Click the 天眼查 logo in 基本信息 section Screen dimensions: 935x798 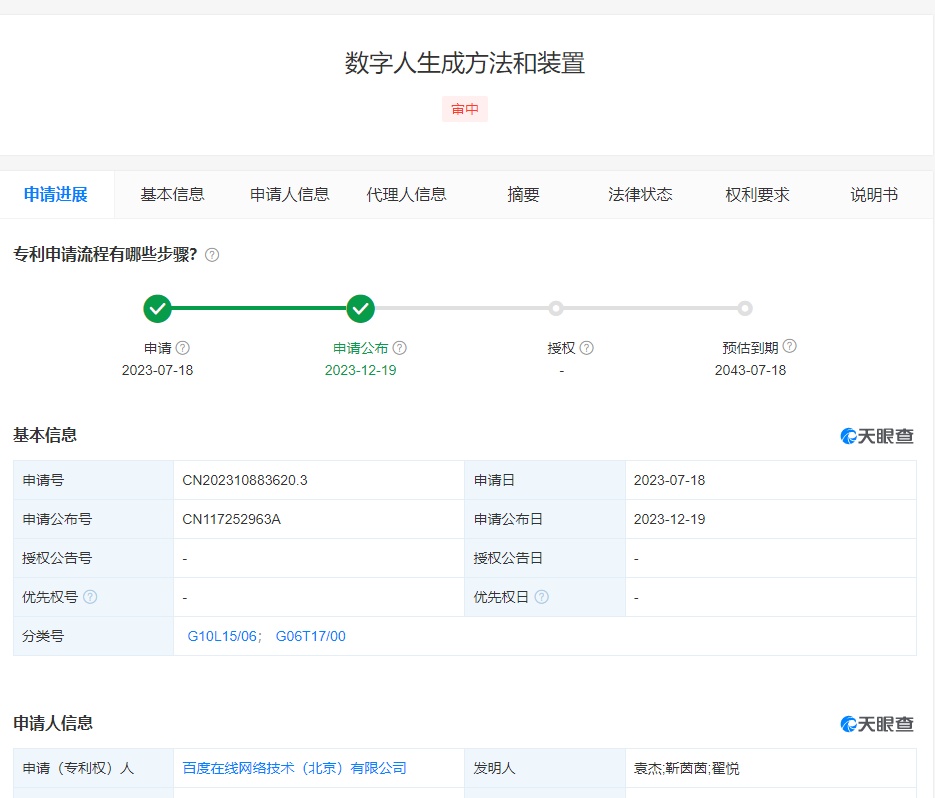tap(877, 436)
